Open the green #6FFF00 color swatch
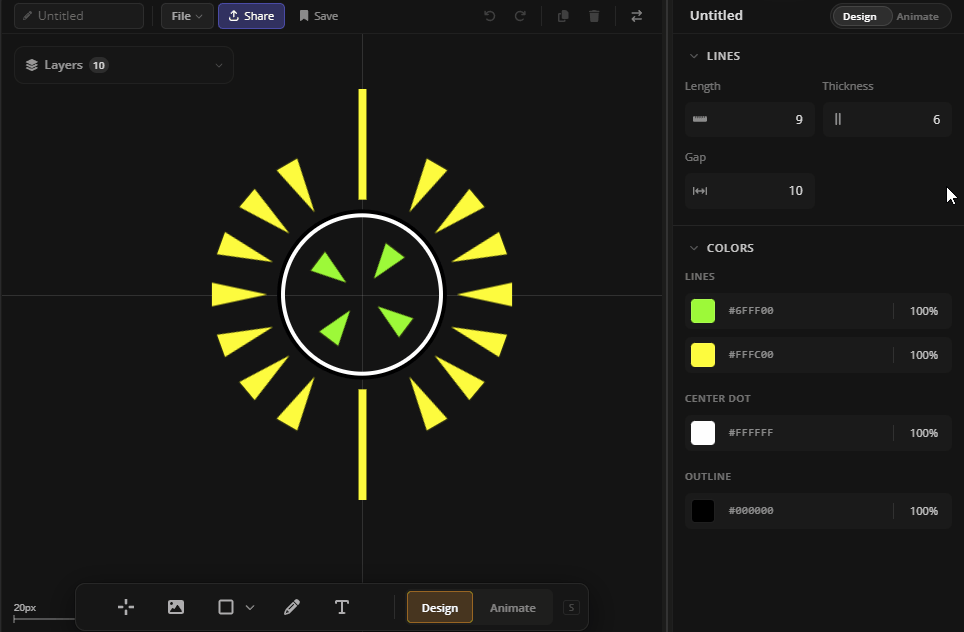Screen dimensions: 964x632 click(703, 311)
